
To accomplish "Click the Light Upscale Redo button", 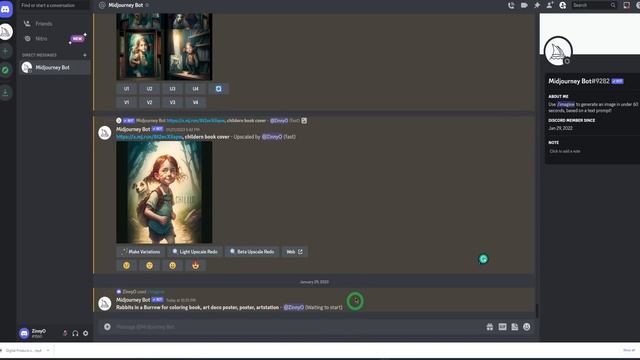I will pos(195,252).
